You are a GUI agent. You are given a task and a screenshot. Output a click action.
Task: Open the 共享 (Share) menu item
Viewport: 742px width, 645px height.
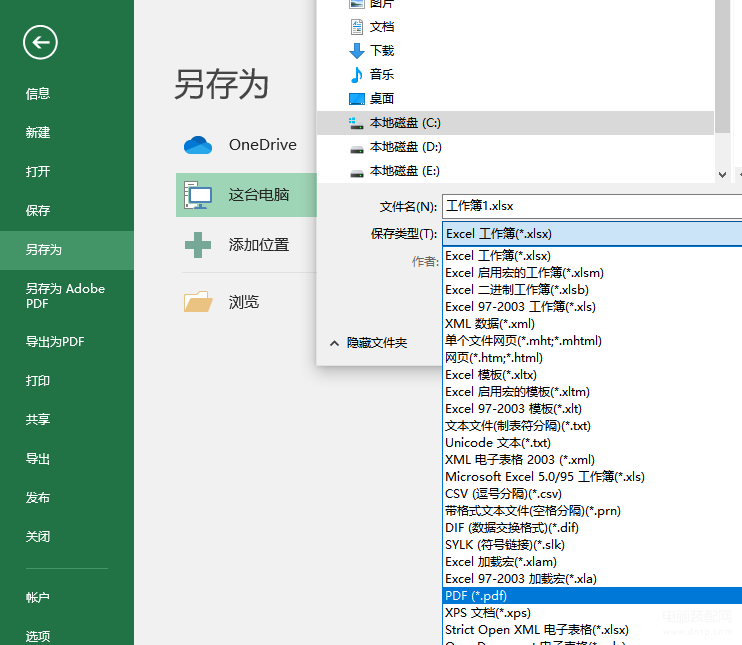(x=38, y=419)
